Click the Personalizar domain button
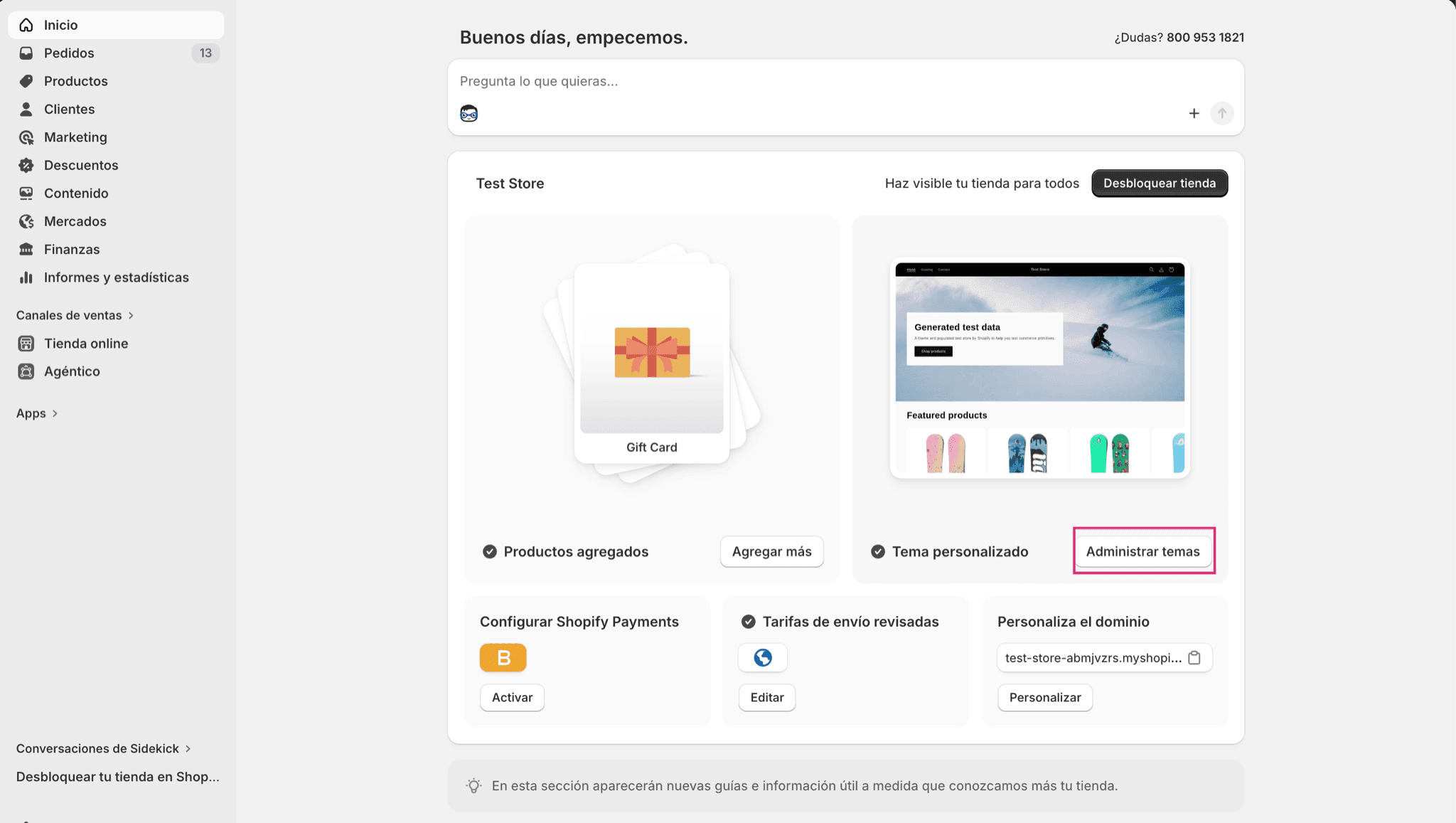This screenshot has width=1456, height=823. [x=1045, y=697]
